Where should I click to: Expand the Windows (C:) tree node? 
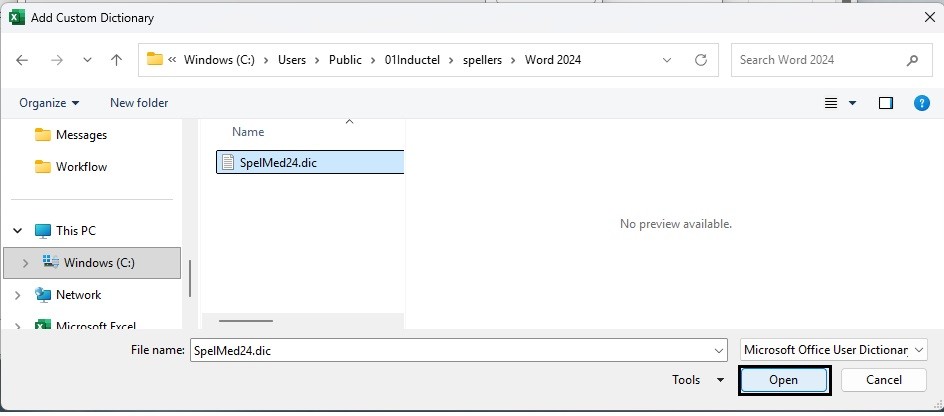pos(25,263)
